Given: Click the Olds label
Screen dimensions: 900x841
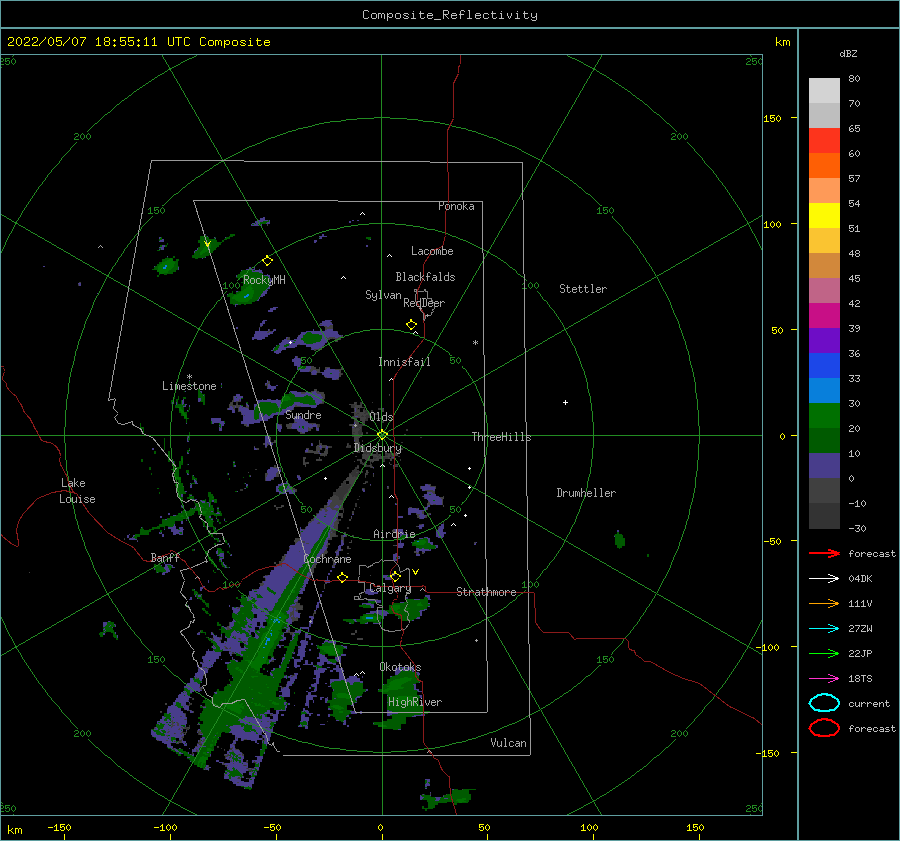Looking at the screenshot, I should point(381,417).
